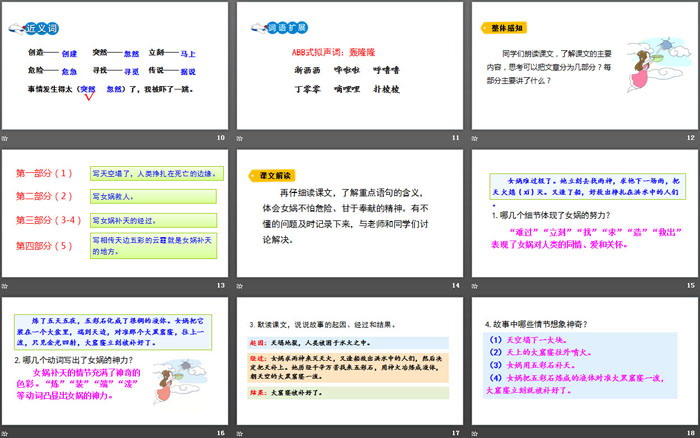Select slide 16 thumbnail with question 2
Screen dimensions: 700x438
pyautogui.click(x=115, y=361)
